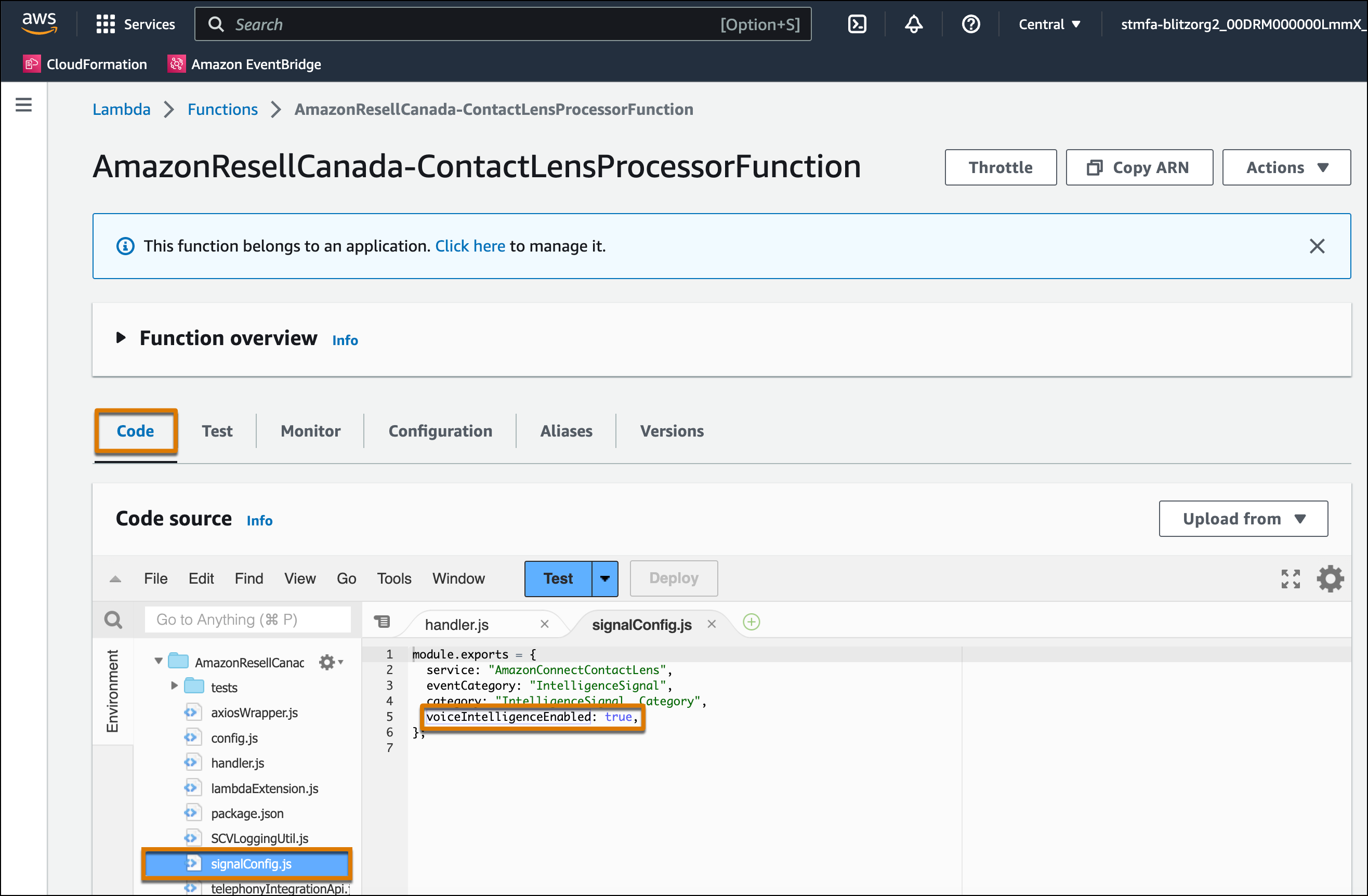Open the tab list icon in editor

click(382, 622)
